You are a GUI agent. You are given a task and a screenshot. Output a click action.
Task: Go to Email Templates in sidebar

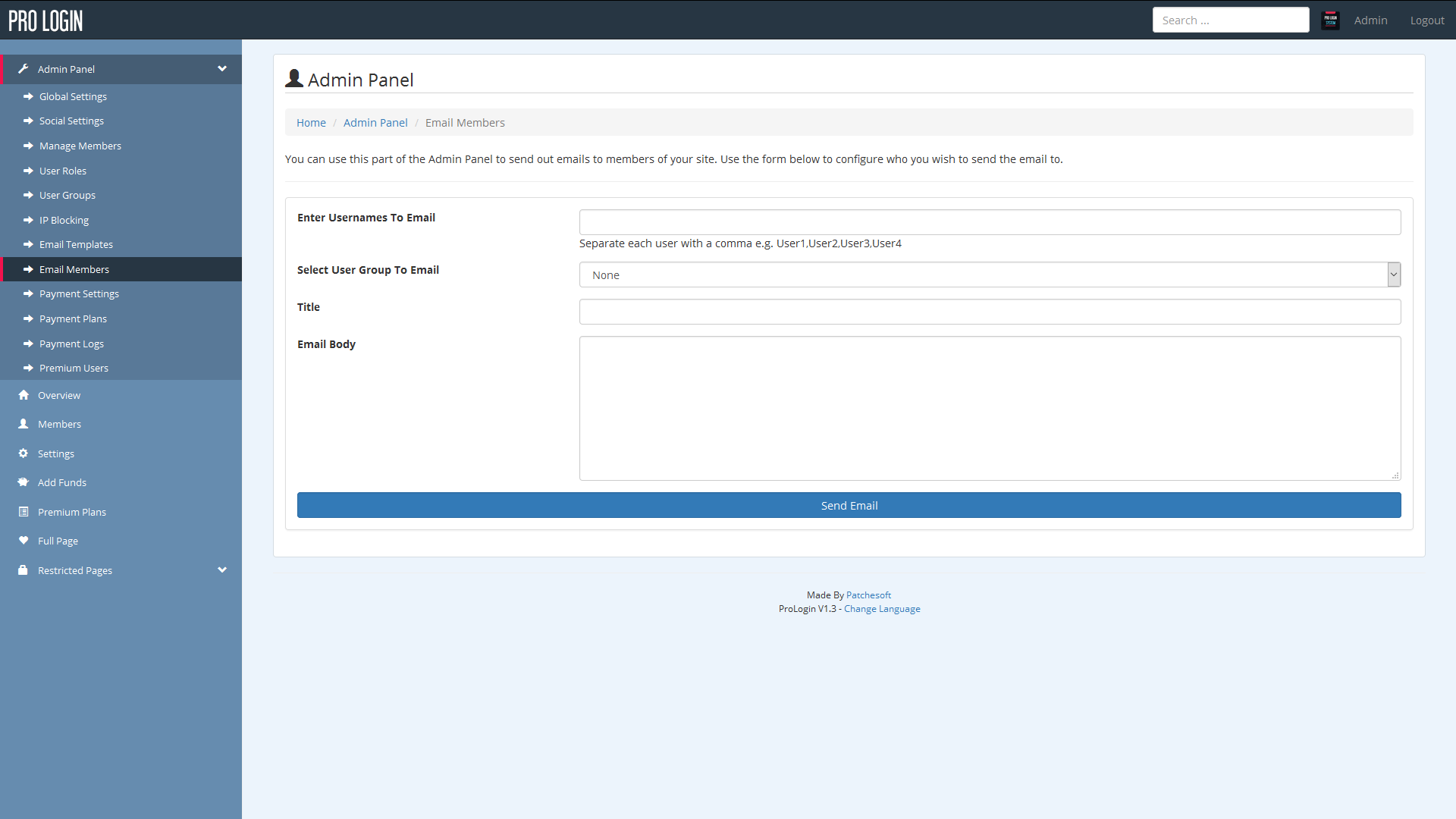click(76, 244)
